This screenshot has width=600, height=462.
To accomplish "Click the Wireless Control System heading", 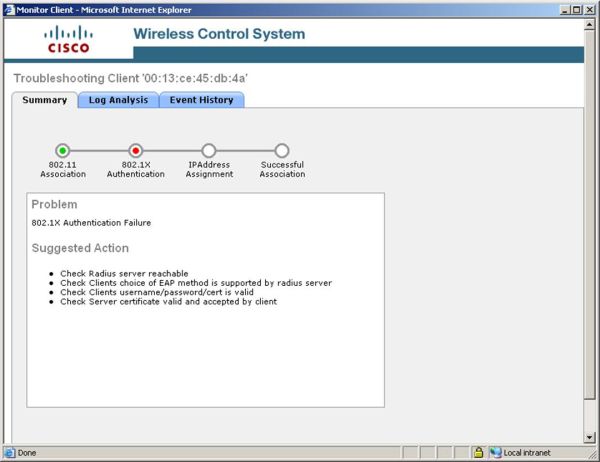I will tap(219, 34).
